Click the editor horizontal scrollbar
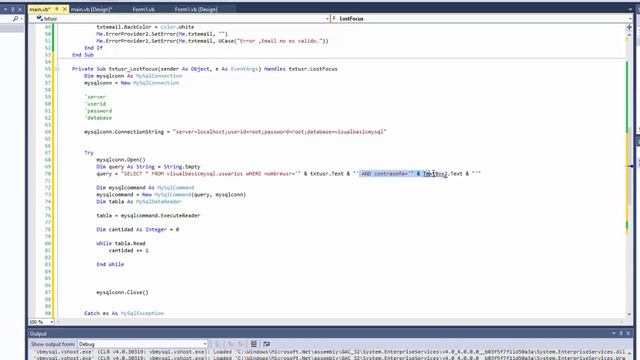 [x=341, y=322]
